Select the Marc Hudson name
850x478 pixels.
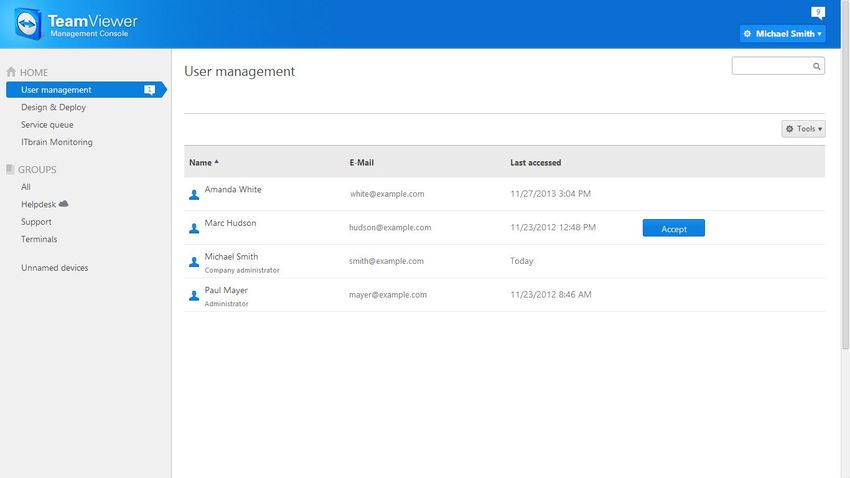pos(230,223)
